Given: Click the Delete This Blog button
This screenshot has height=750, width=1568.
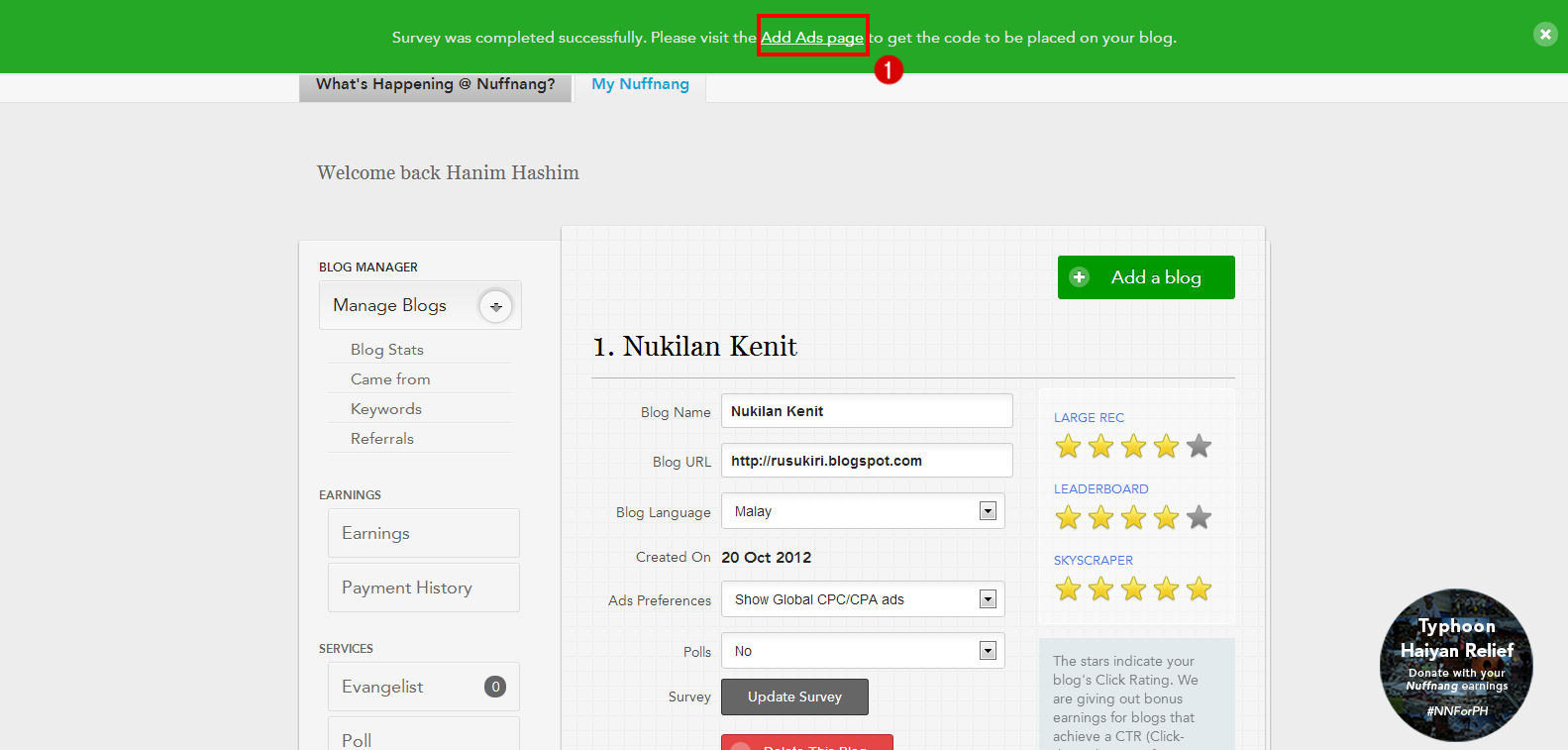Looking at the screenshot, I should click(x=807, y=743).
